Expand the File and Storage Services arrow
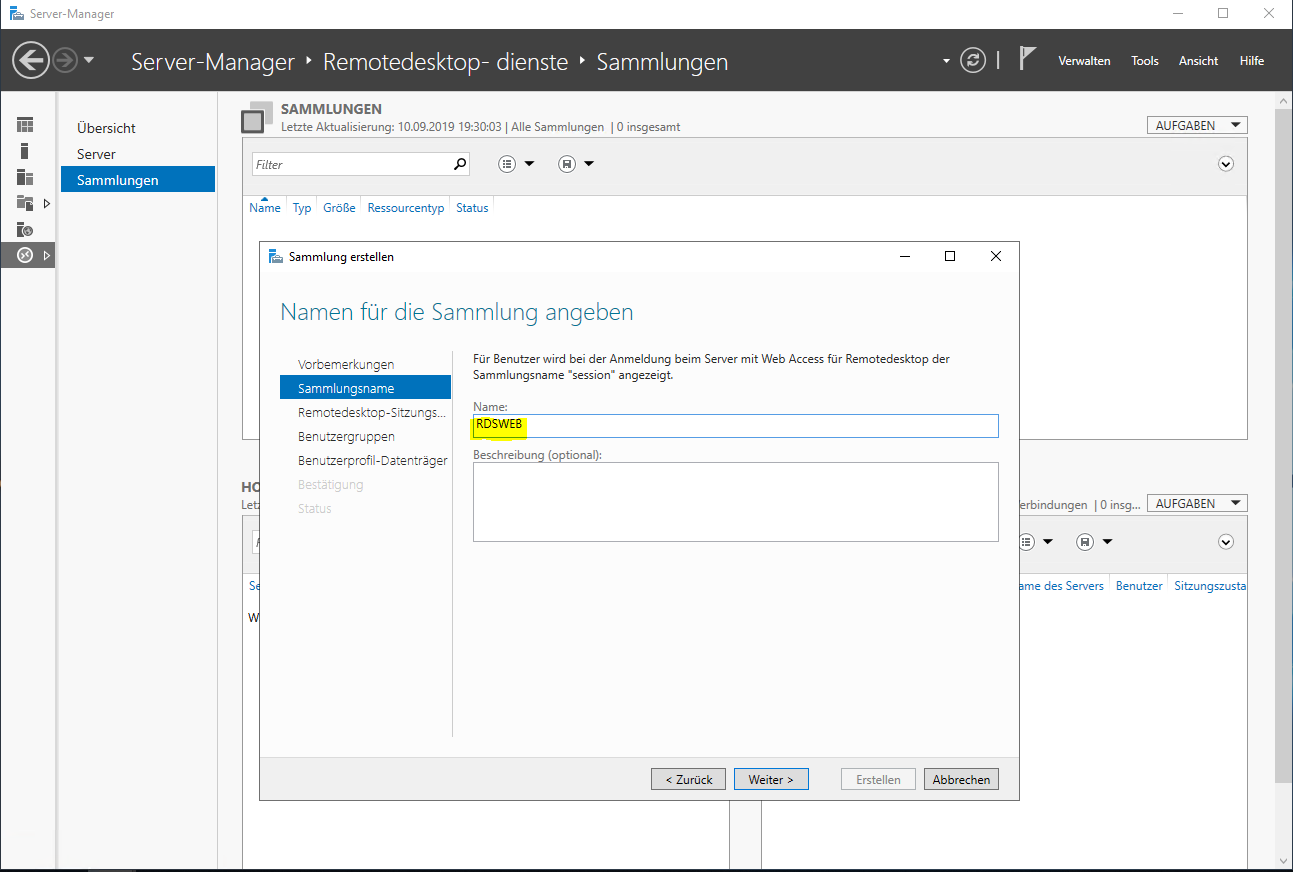The image size is (1293, 872). (47, 203)
